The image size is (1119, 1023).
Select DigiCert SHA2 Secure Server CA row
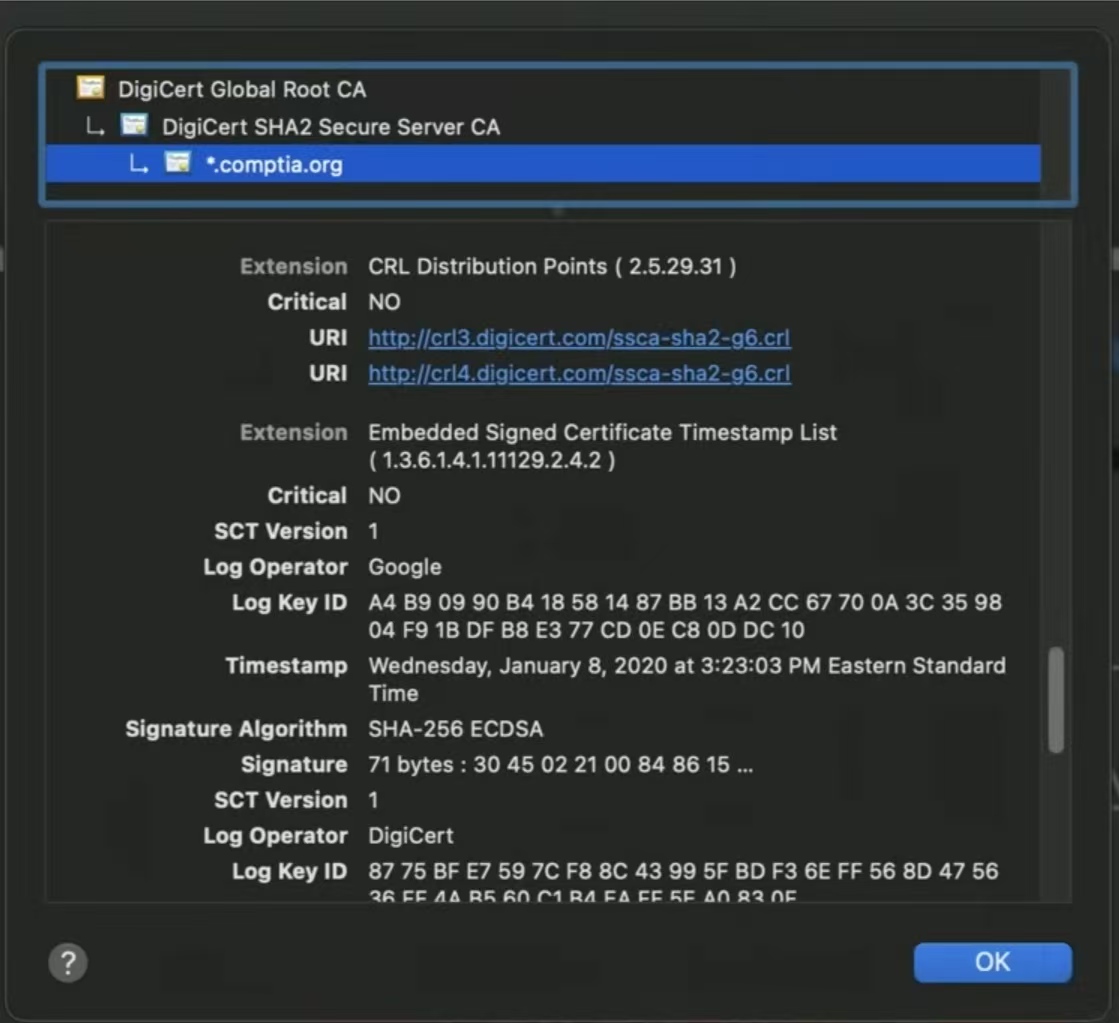543,126
